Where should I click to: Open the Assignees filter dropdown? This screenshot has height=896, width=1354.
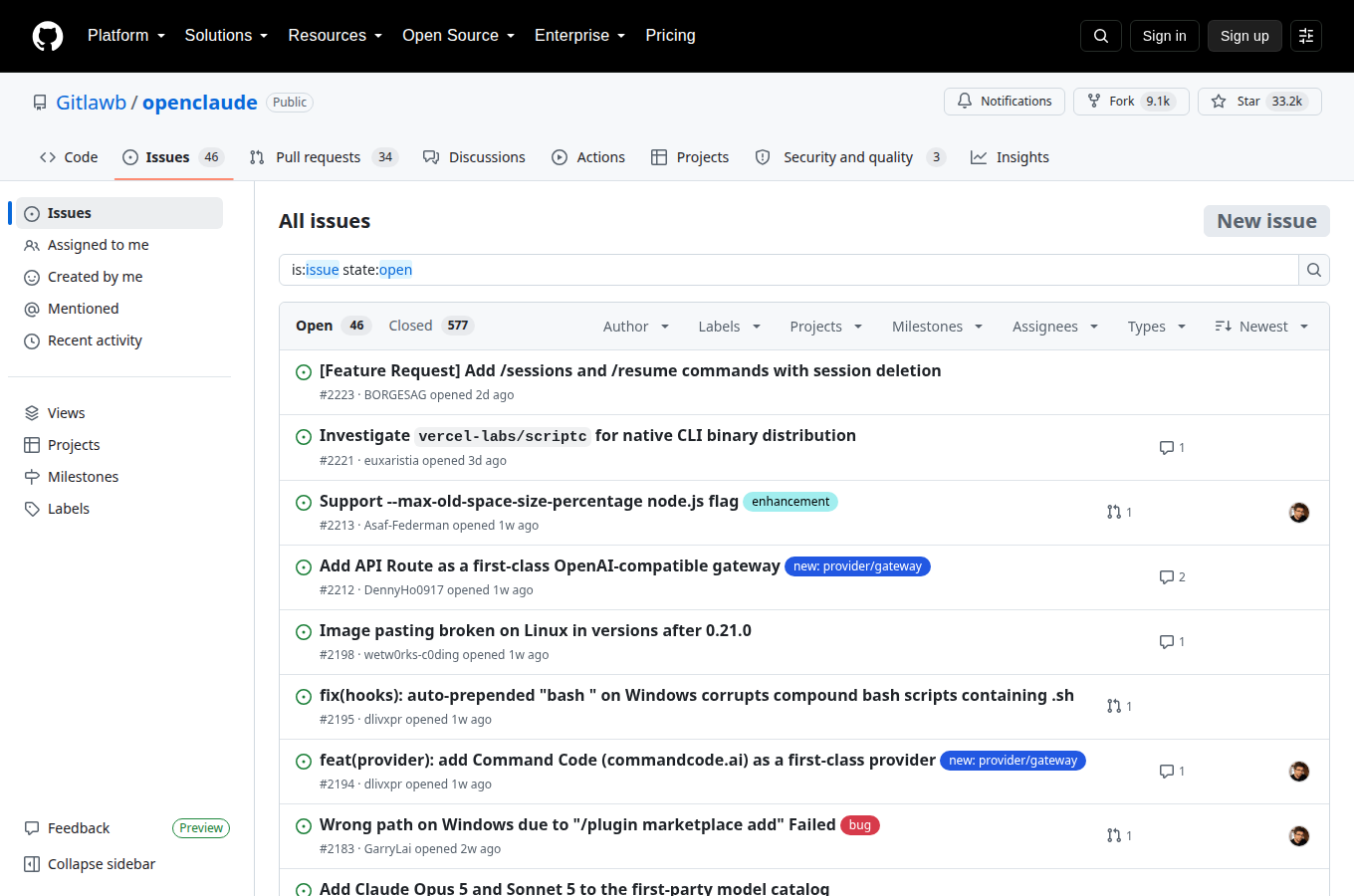coord(1055,327)
